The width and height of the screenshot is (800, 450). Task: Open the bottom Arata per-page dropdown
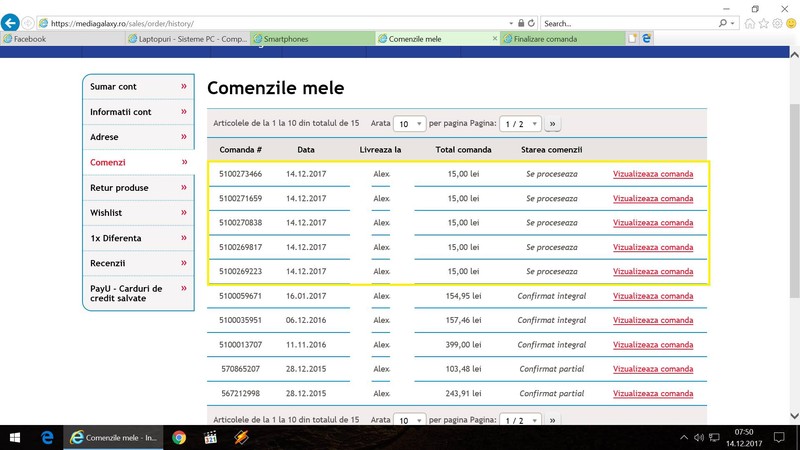(410, 419)
